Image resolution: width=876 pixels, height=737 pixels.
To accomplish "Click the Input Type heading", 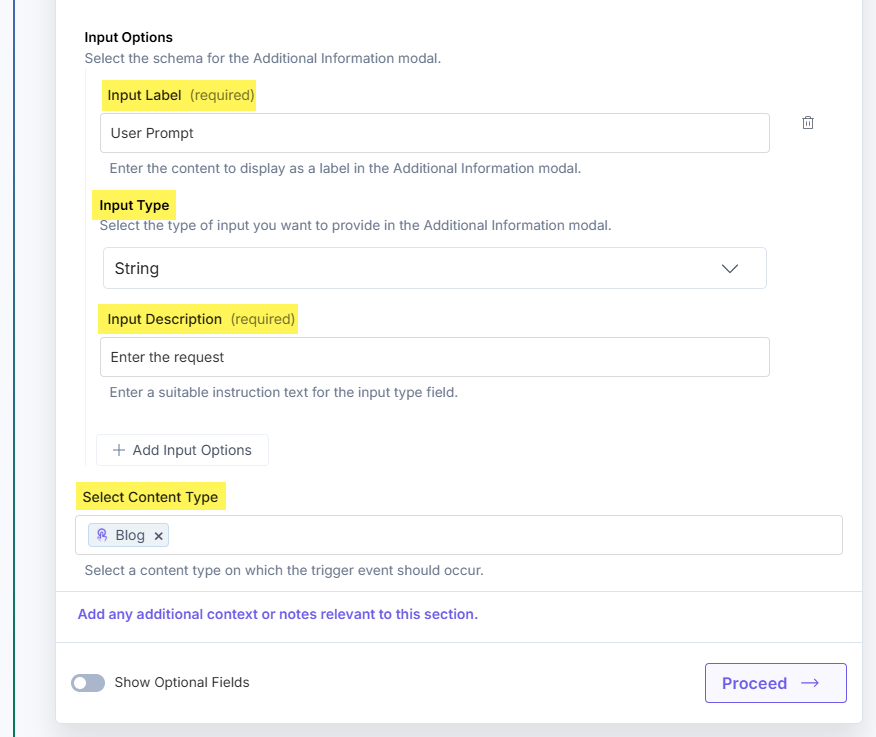I will click(134, 205).
